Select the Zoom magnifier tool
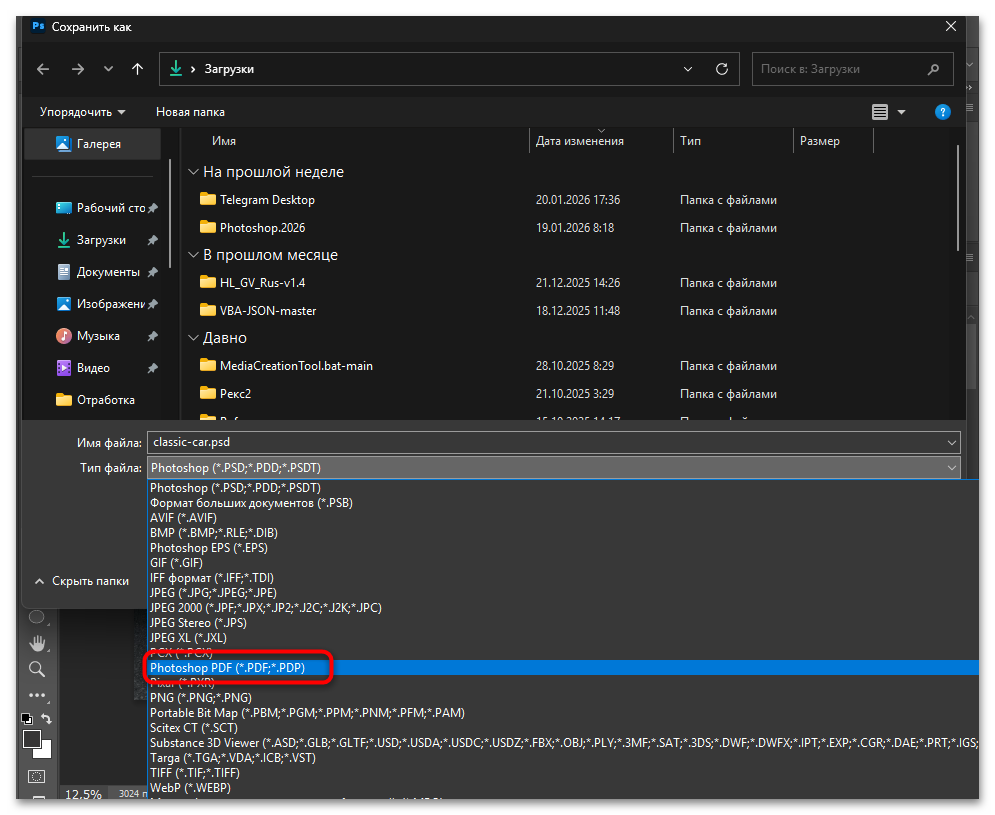 click(x=37, y=669)
